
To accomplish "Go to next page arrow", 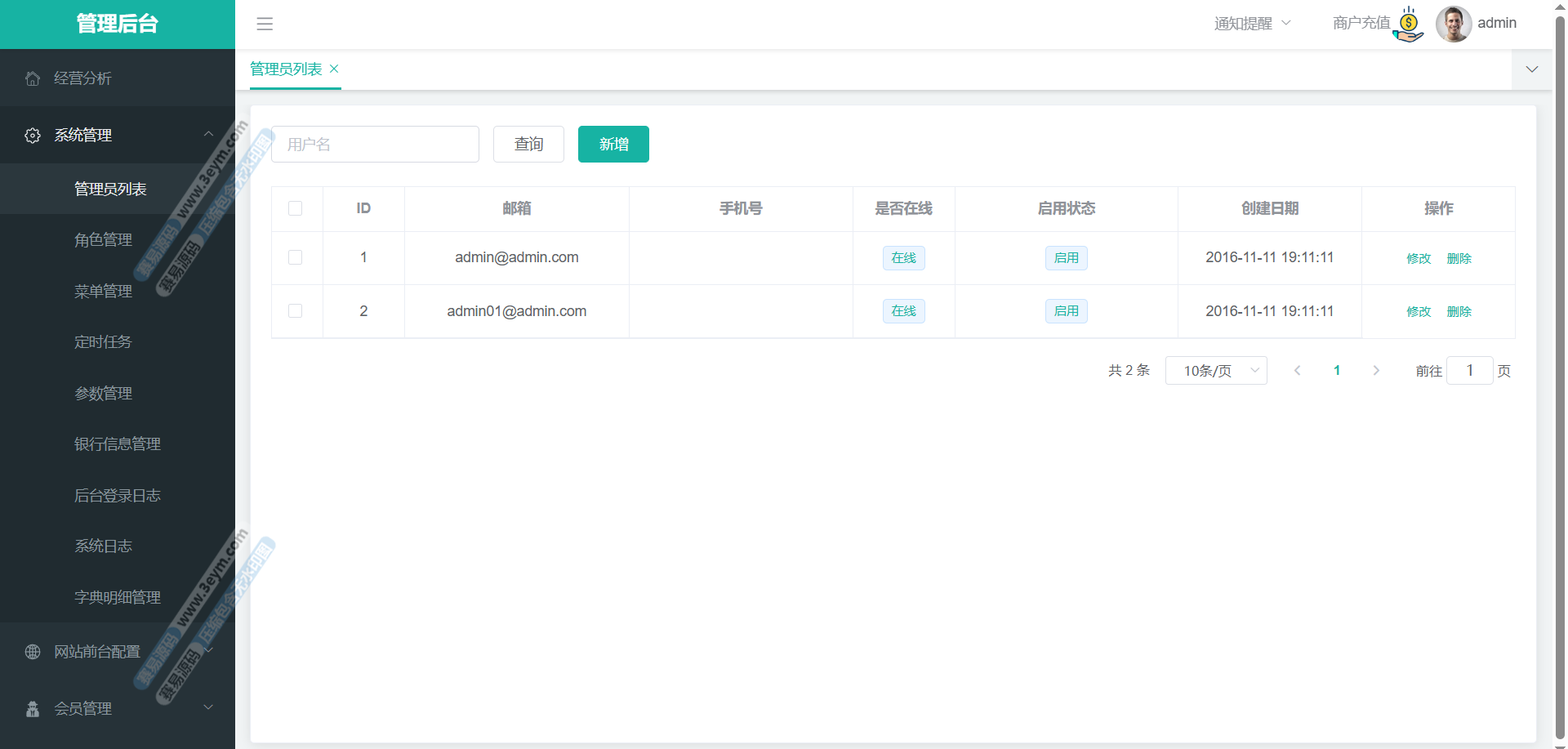I will 1376,371.
